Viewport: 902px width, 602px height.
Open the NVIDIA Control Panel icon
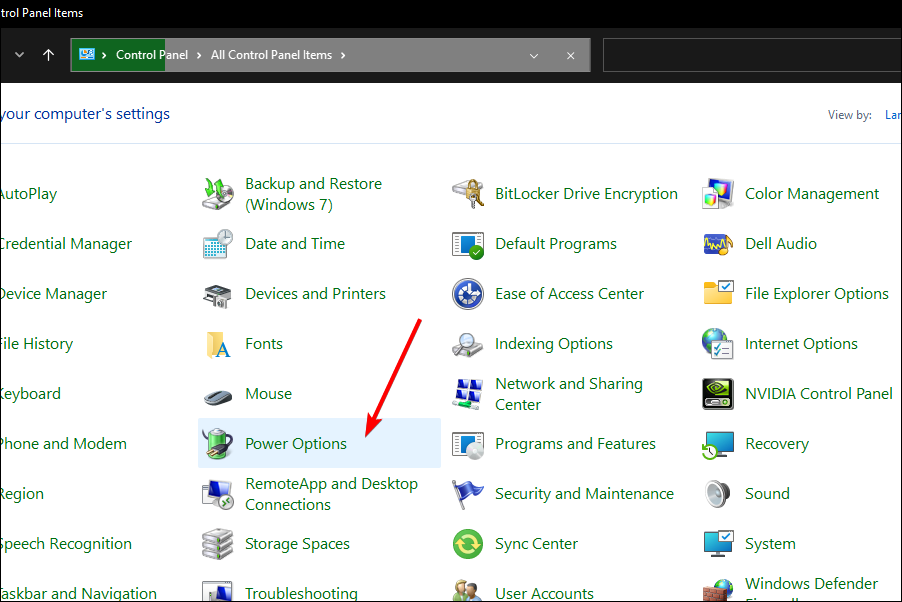[x=718, y=394]
